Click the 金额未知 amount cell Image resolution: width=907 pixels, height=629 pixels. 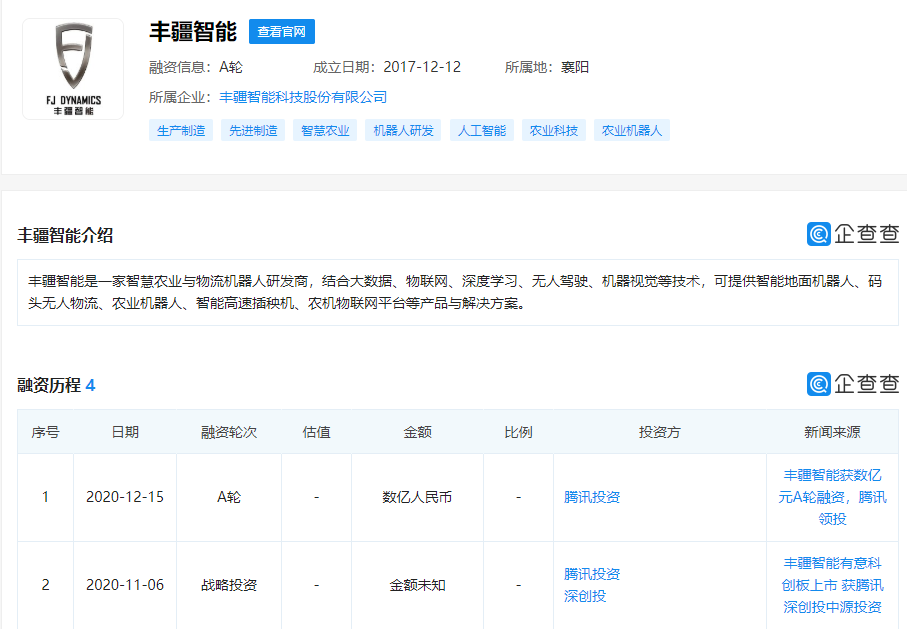tap(417, 585)
